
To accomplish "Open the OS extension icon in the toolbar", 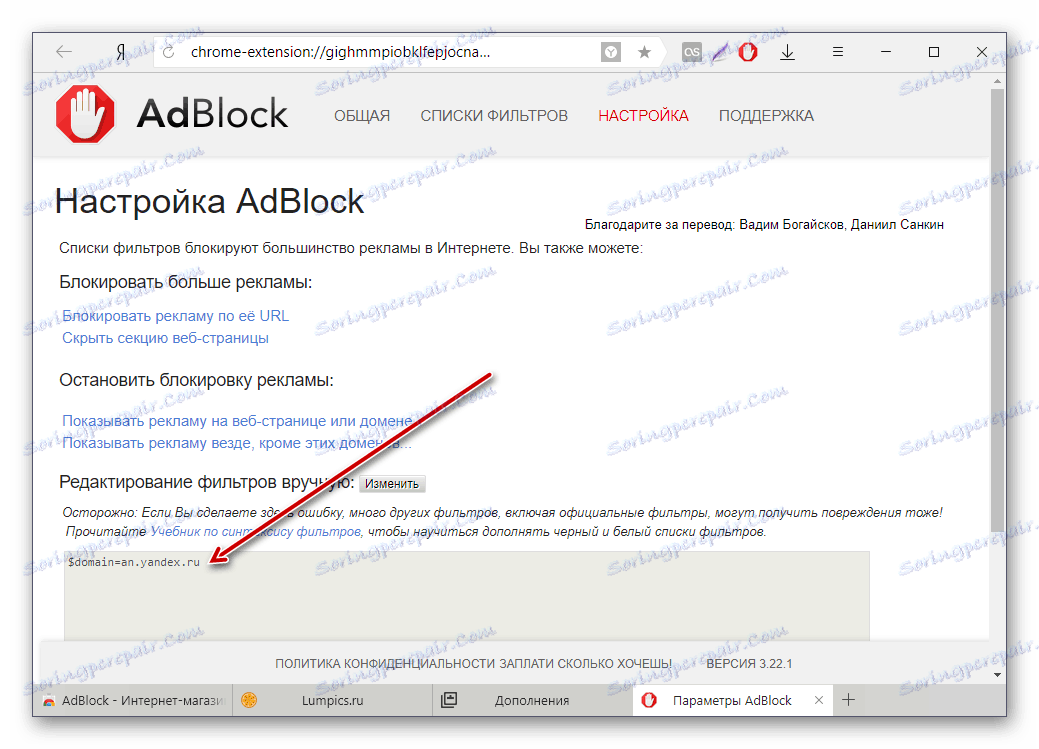I will pos(691,52).
